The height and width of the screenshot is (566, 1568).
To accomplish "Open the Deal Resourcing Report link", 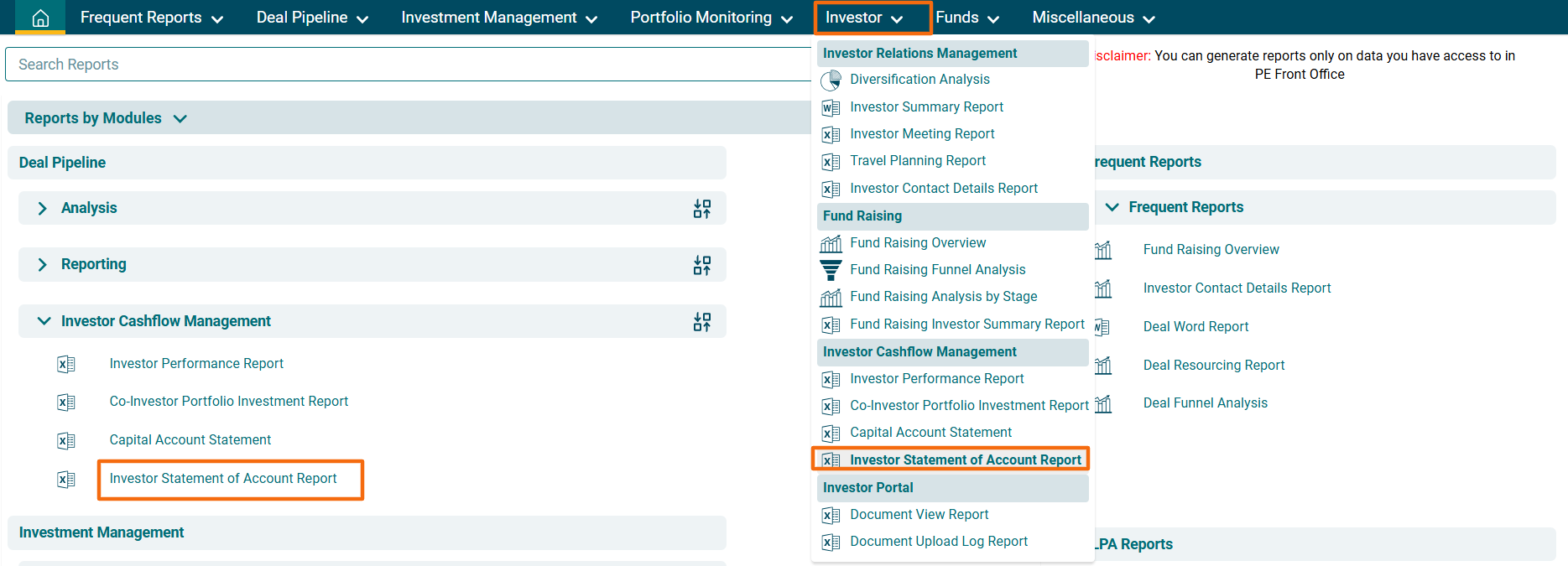I will (x=1213, y=365).
